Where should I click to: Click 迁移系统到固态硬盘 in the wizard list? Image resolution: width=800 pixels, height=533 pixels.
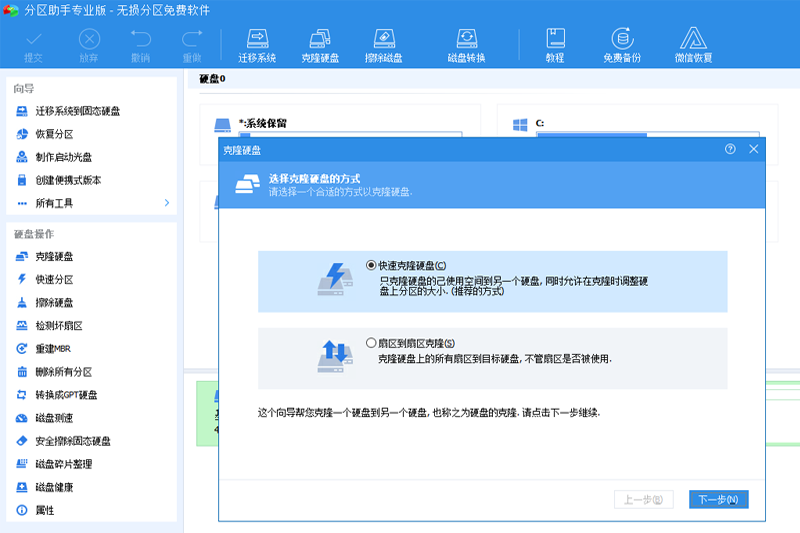pyautogui.click(x=77, y=111)
